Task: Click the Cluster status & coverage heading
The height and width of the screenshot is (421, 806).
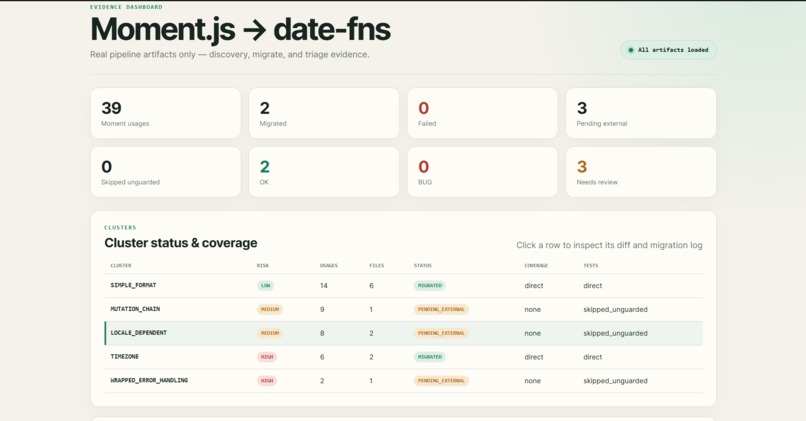Action: 181,243
